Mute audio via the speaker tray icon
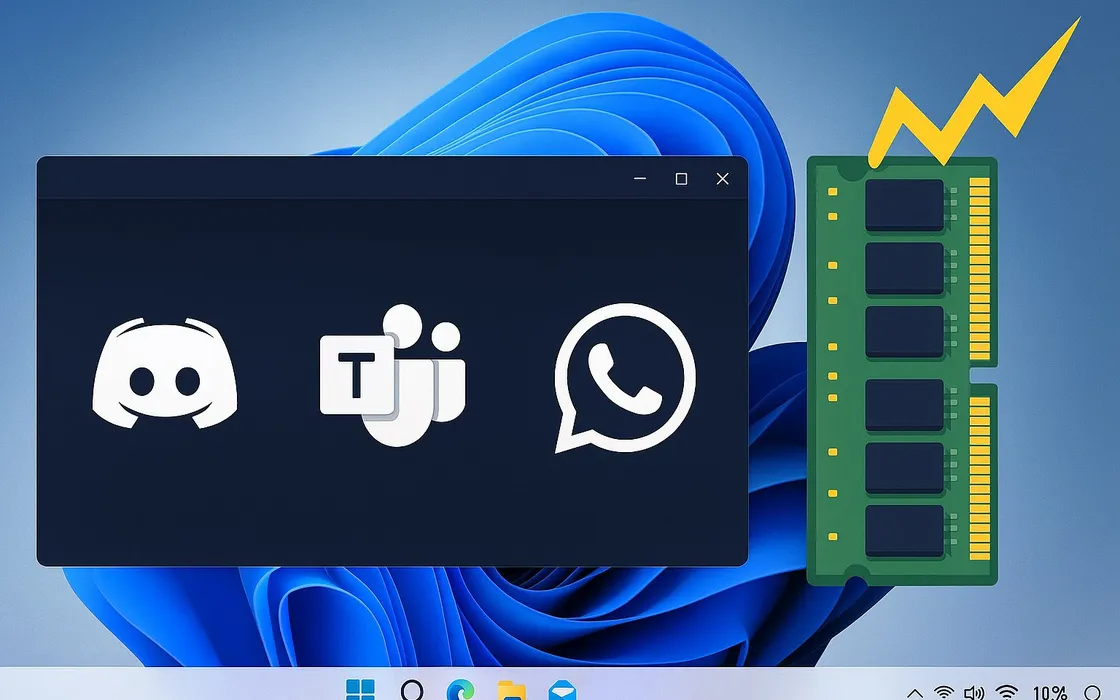This screenshot has height=700, width=1120. (975, 691)
